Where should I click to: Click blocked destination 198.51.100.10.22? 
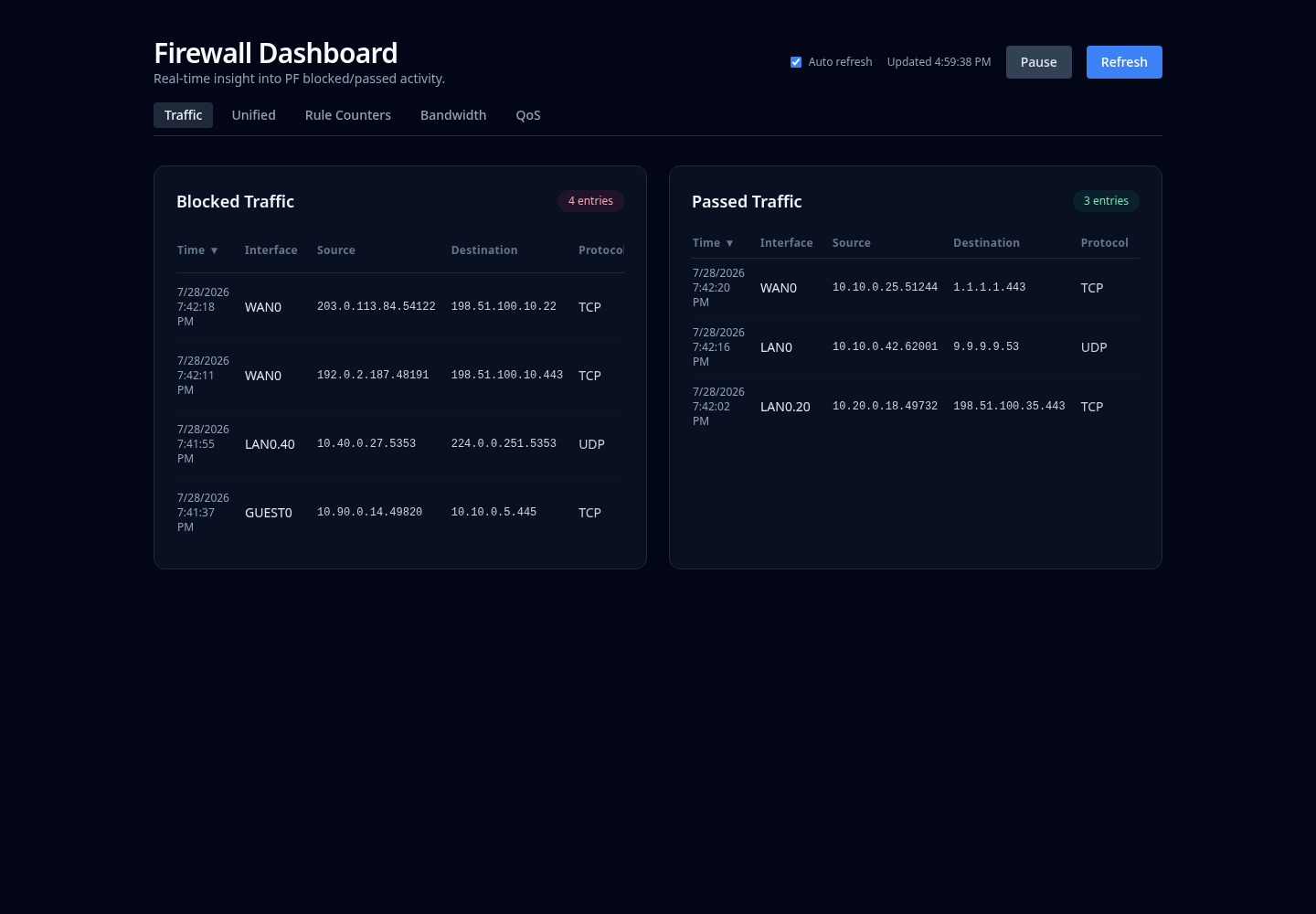(x=504, y=307)
